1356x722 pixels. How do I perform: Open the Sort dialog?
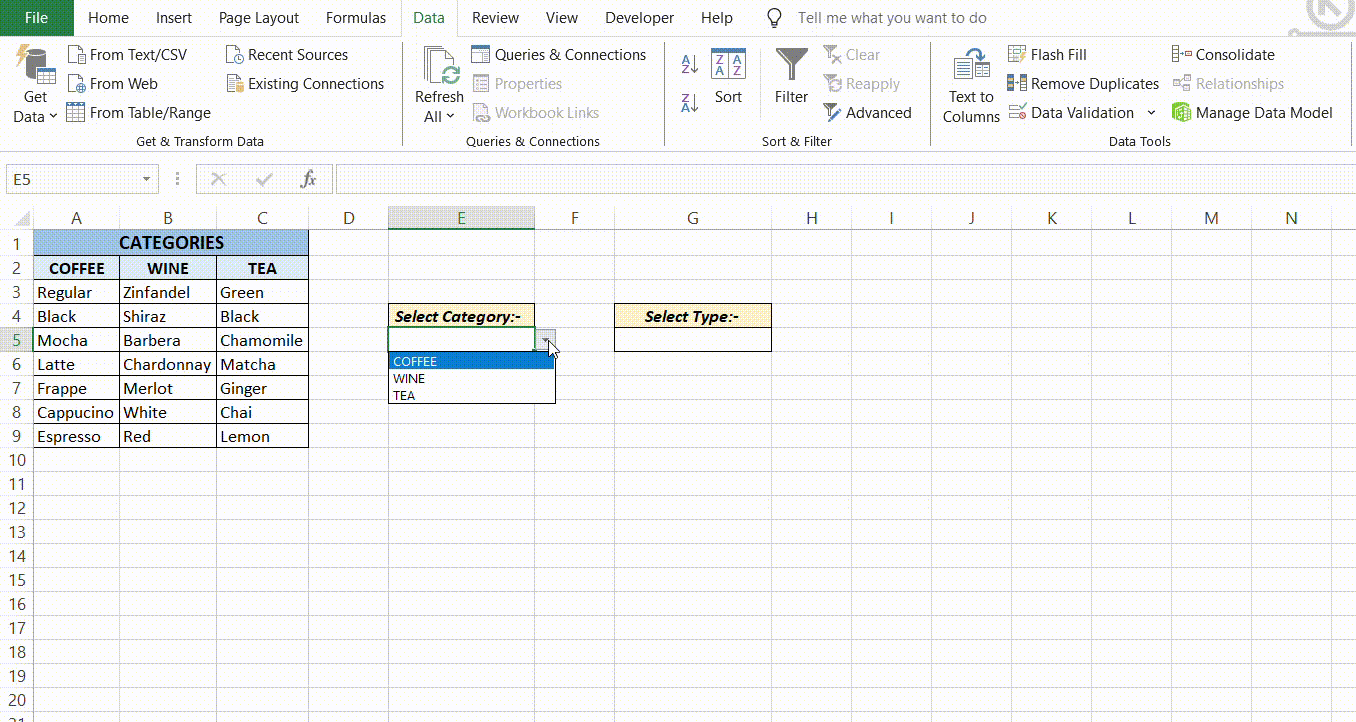pos(728,77)
